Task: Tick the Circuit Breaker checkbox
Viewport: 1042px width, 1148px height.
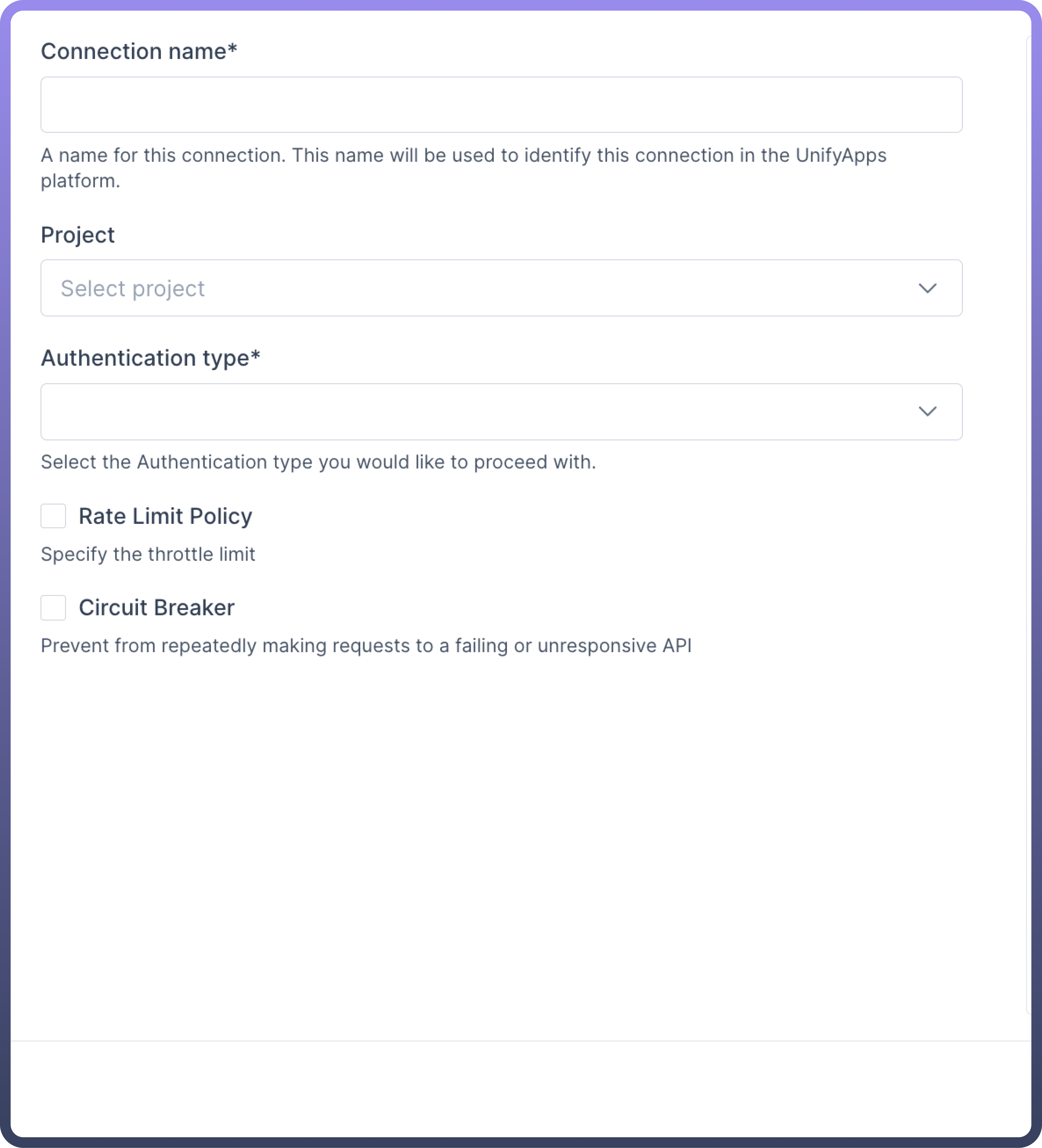Action: click(53, 608)
